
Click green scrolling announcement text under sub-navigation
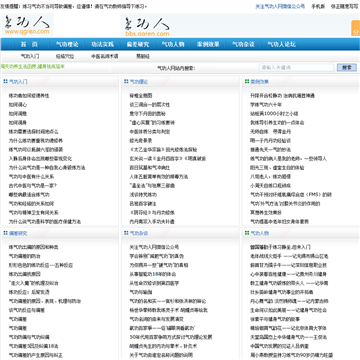tap(32, 66)
